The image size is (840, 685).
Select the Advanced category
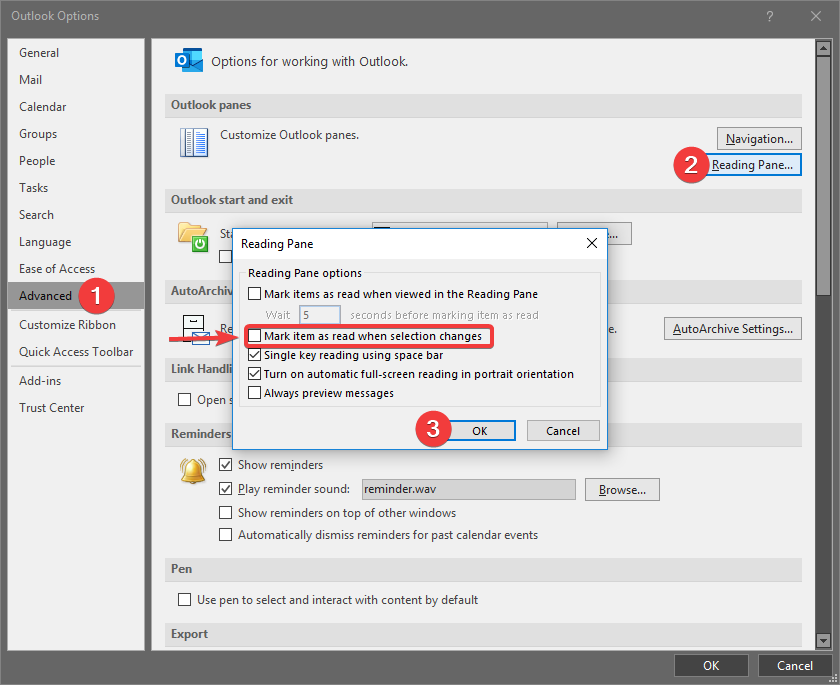pyautogui.click(x=76, y=296)
